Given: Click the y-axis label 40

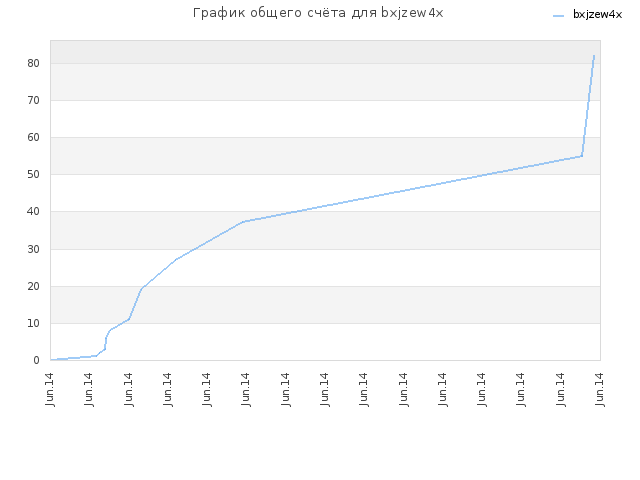Looking at the screenshot, I should click(33, 211).
